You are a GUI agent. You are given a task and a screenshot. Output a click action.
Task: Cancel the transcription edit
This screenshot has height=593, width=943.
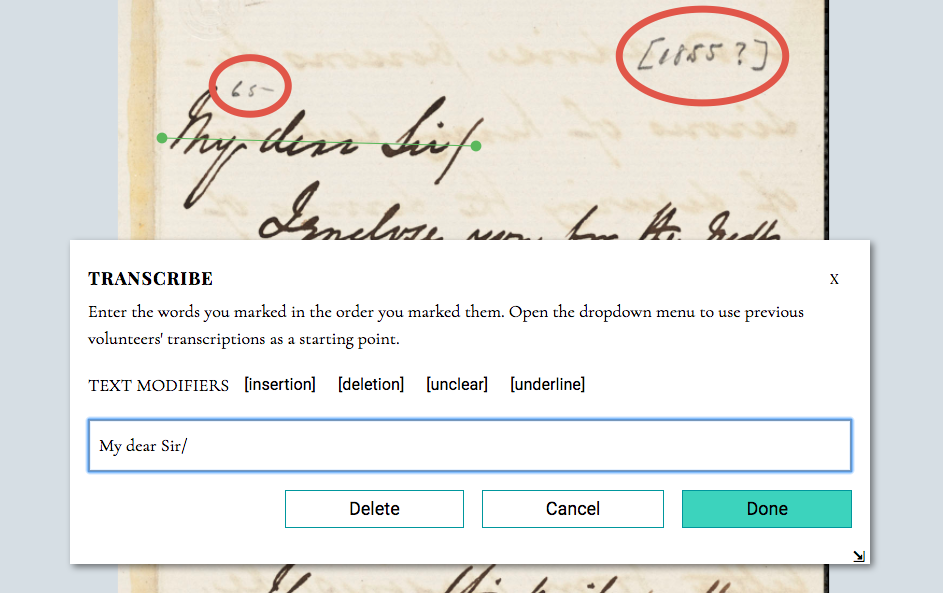[x=573, y=509]
